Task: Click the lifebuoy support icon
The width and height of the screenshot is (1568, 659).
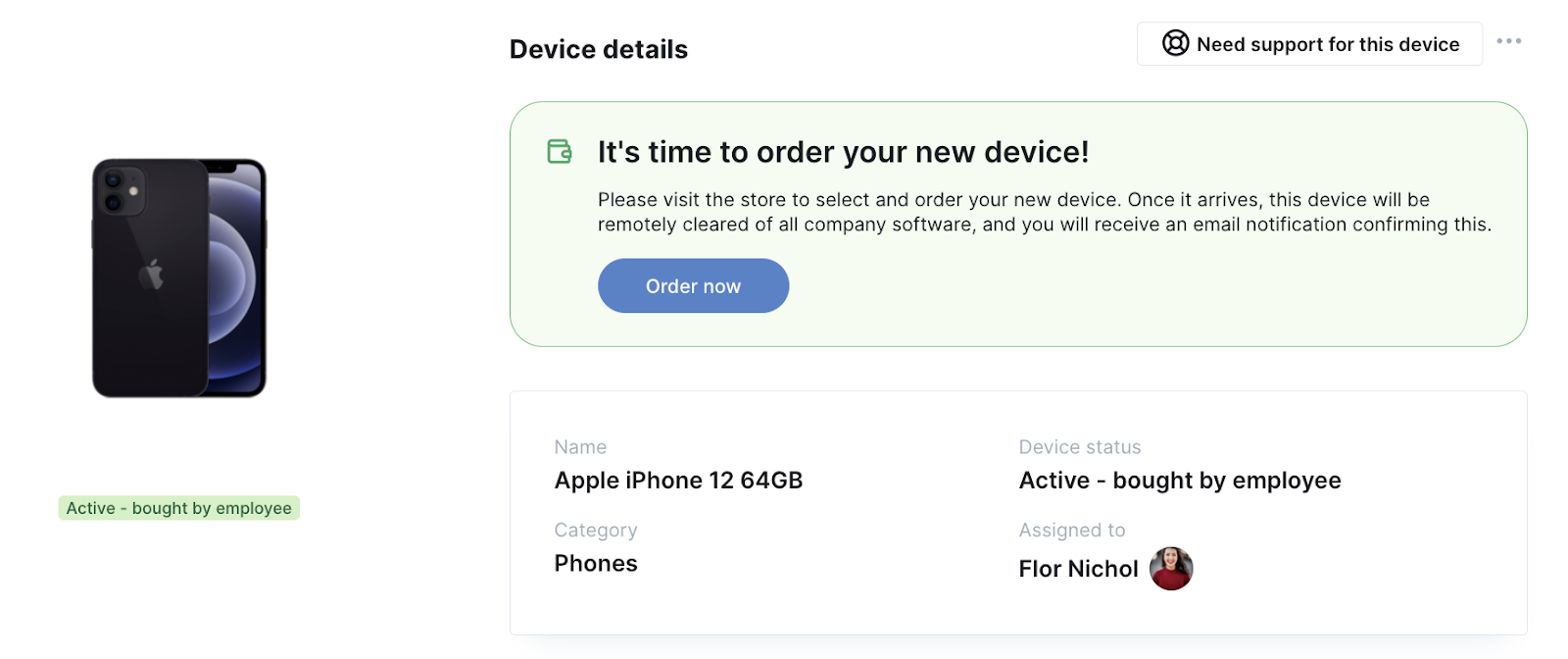Action: (1175, 43)
